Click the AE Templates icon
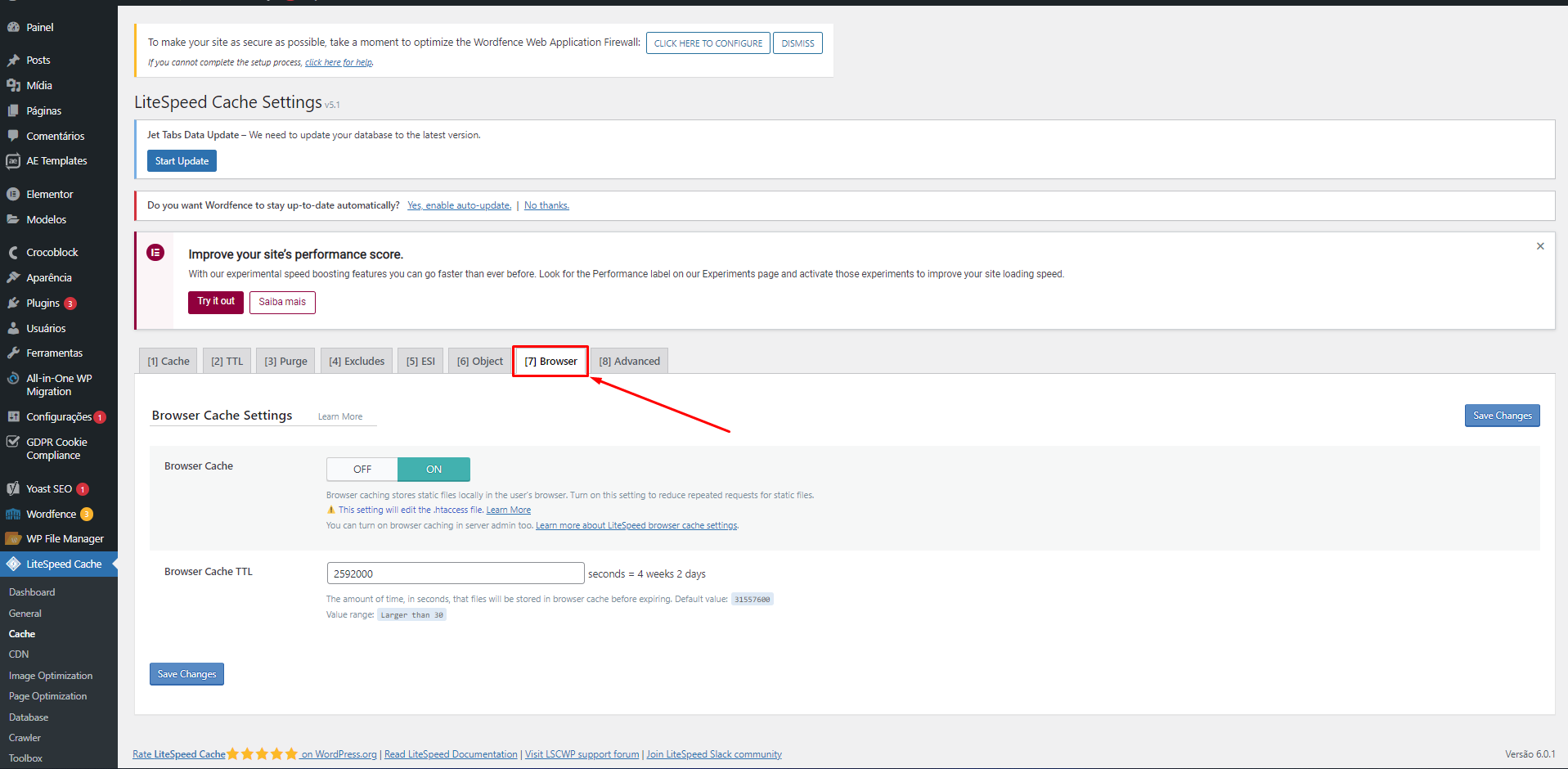The image size is (1568, 769). click(13, 161)
